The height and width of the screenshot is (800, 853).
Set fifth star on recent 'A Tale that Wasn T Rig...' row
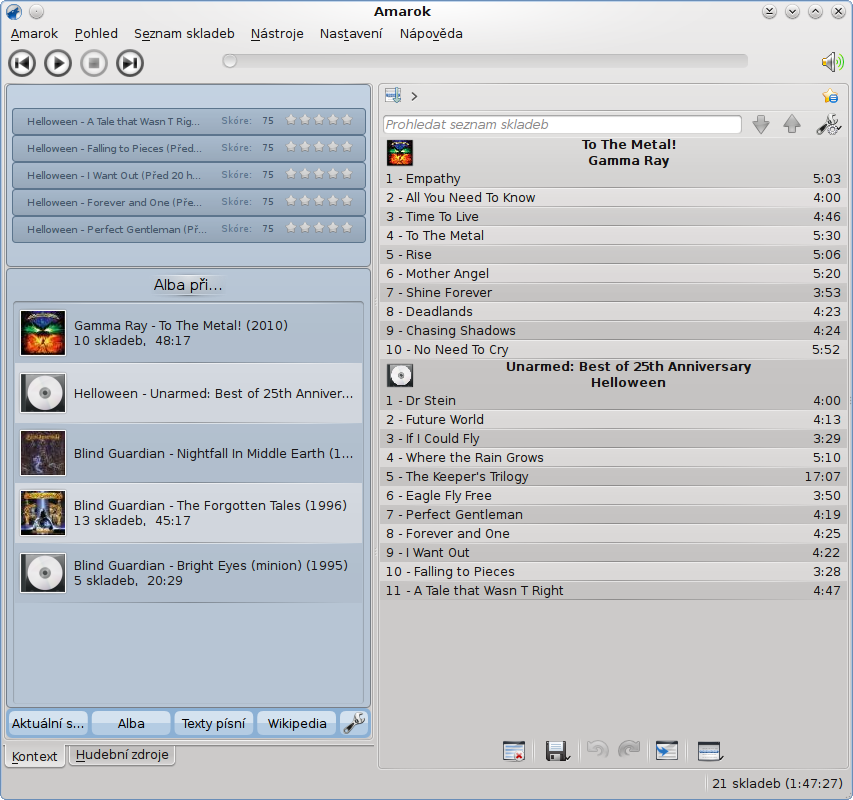tap(347, 120)
